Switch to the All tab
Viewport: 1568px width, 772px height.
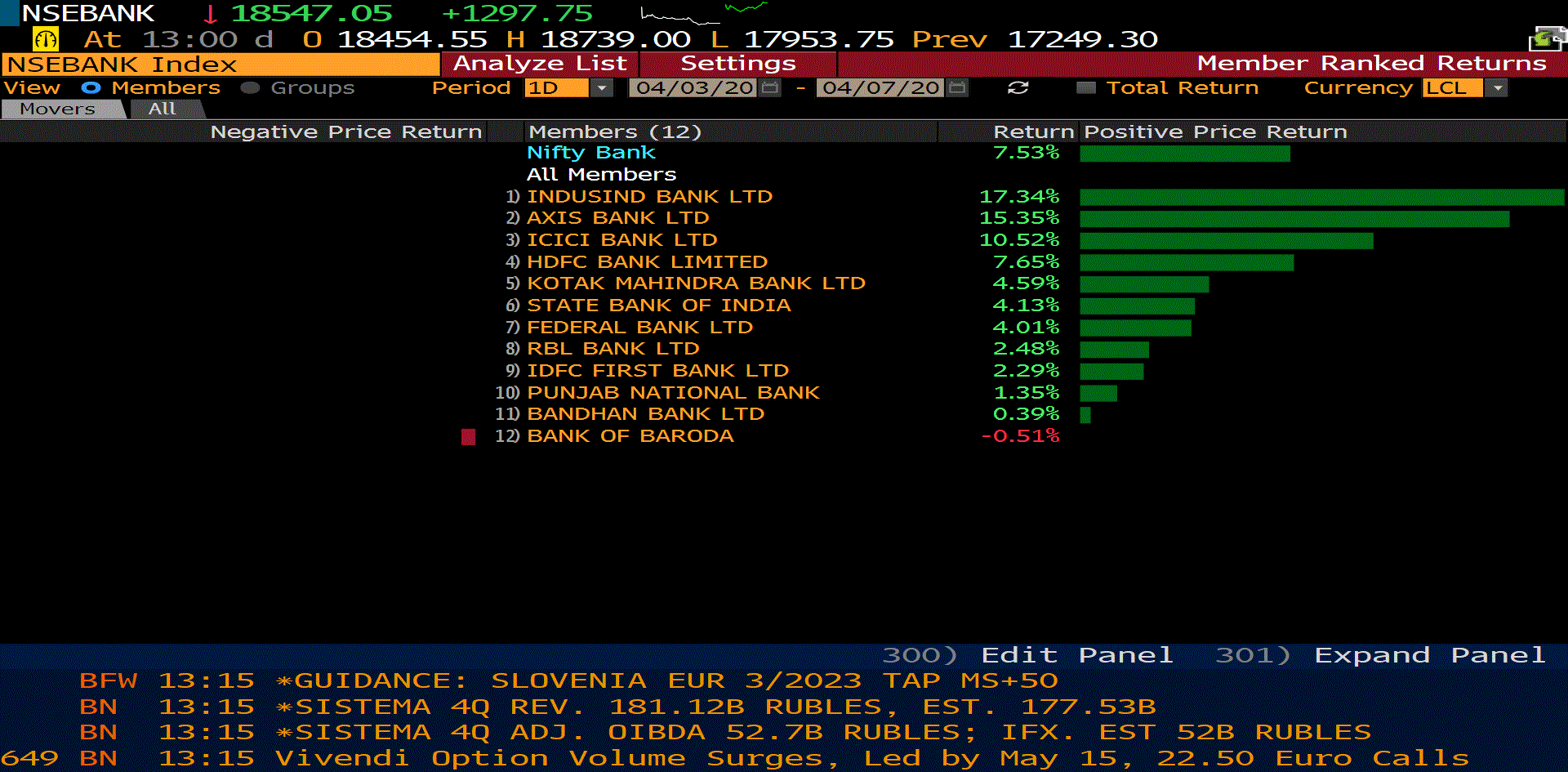tap(163, 109)
